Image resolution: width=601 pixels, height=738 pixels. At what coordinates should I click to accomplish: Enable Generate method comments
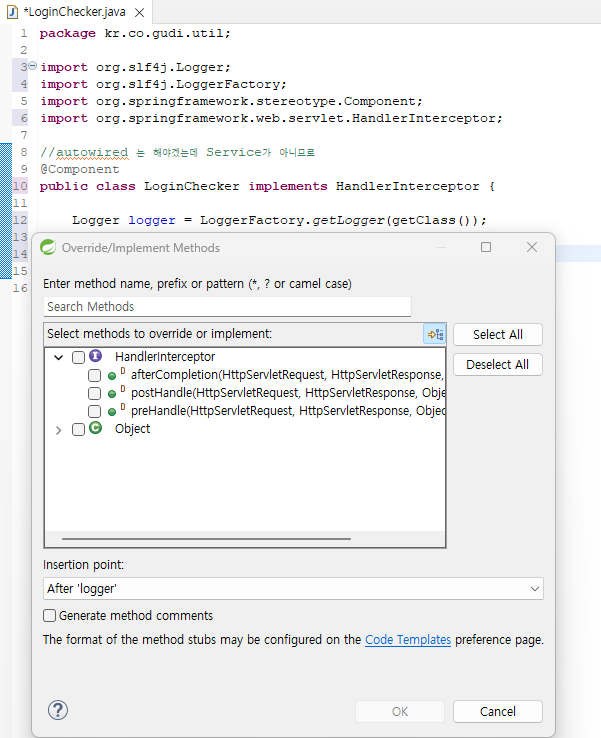(x=49, y=616)
